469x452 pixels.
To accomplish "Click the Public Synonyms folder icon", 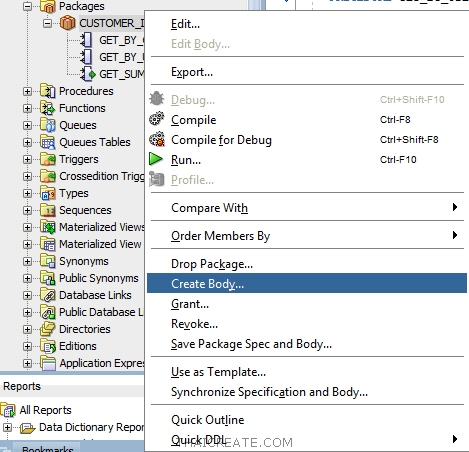I will [x=48, y=278].
